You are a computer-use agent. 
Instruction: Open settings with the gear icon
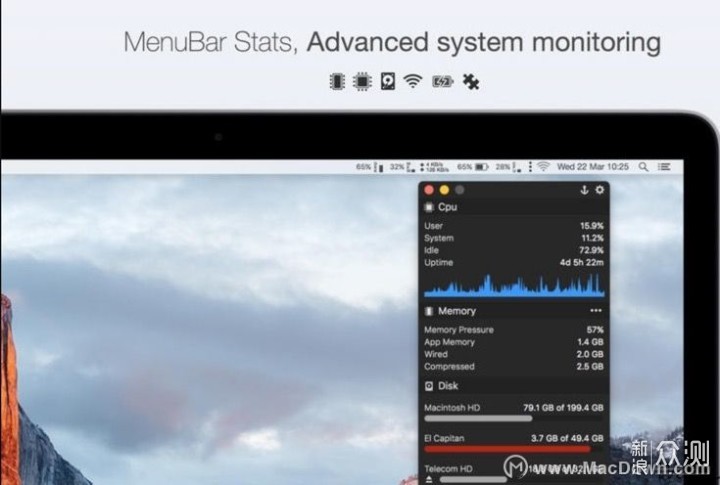point(600,190)
